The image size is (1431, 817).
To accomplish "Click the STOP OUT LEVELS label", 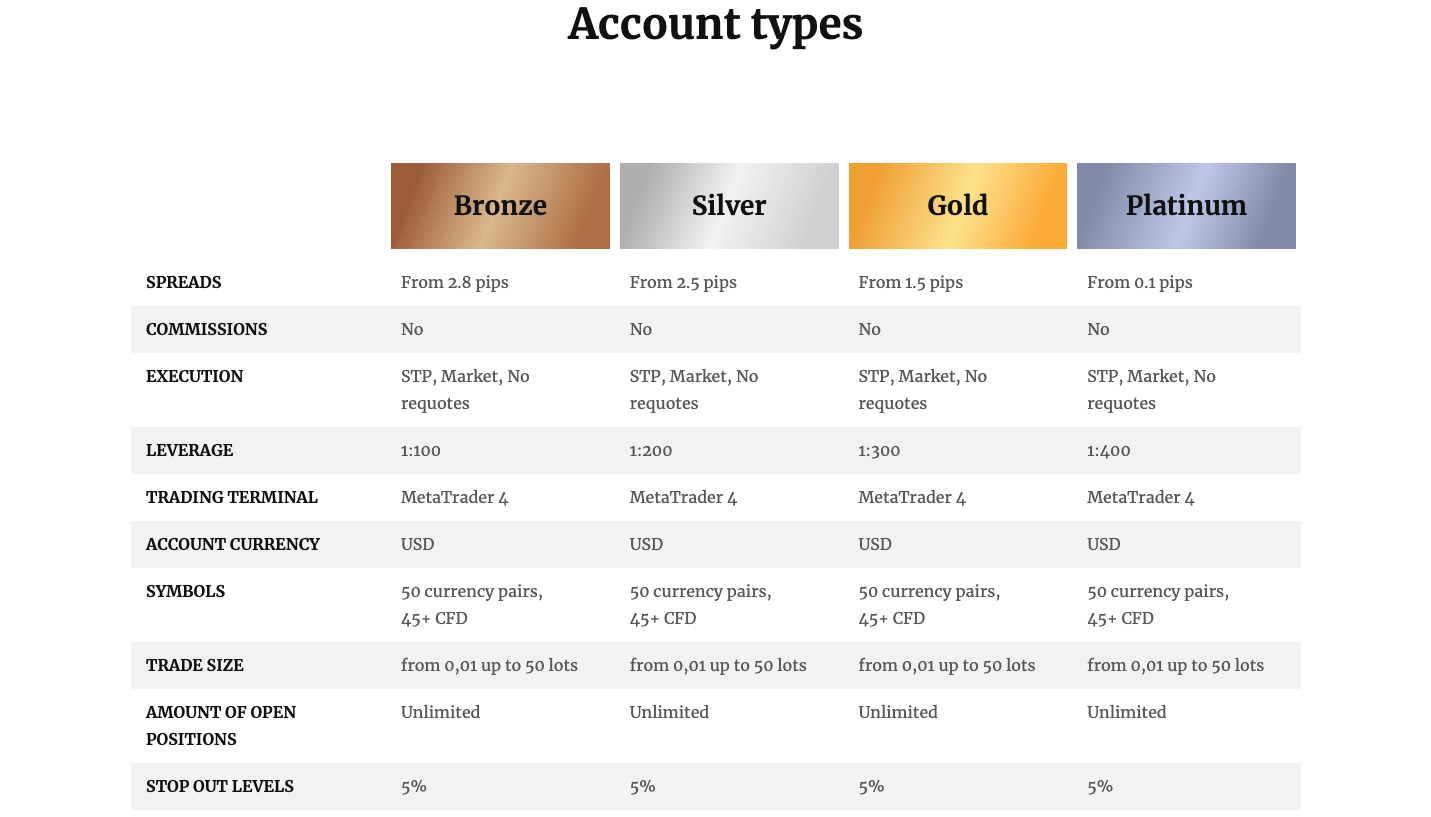I will pyautogui.click(x=220, y=786).
